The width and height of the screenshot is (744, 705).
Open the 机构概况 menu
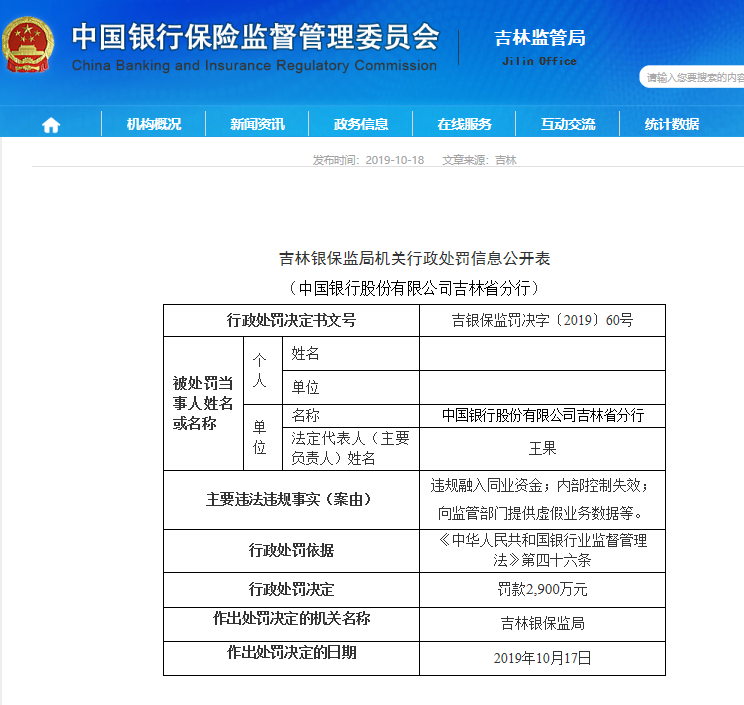(x=154, y=124)
